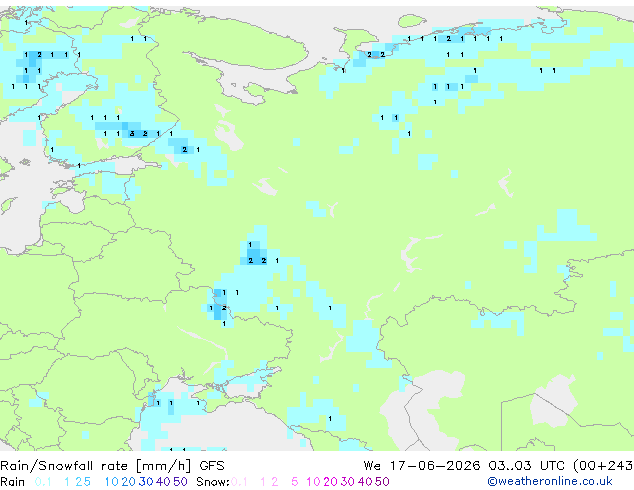This screenshot has width=634, height=490.
Task: Click the 'Rain/Snowfall rate [mm/h] GFS' title
Action: click(x=112, y=466)
